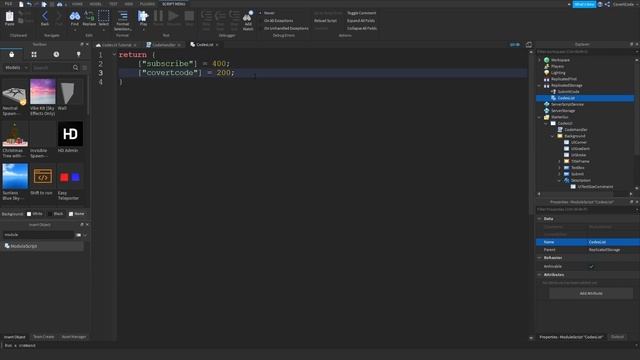The height and width of the screenshot is (360, 640).
Task: Switch to the Asset Manager bottom tab
Action: click(x=74, y=337)
